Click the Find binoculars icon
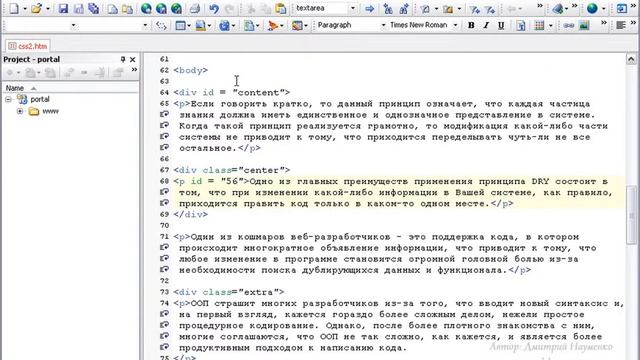 click(388, 8)
